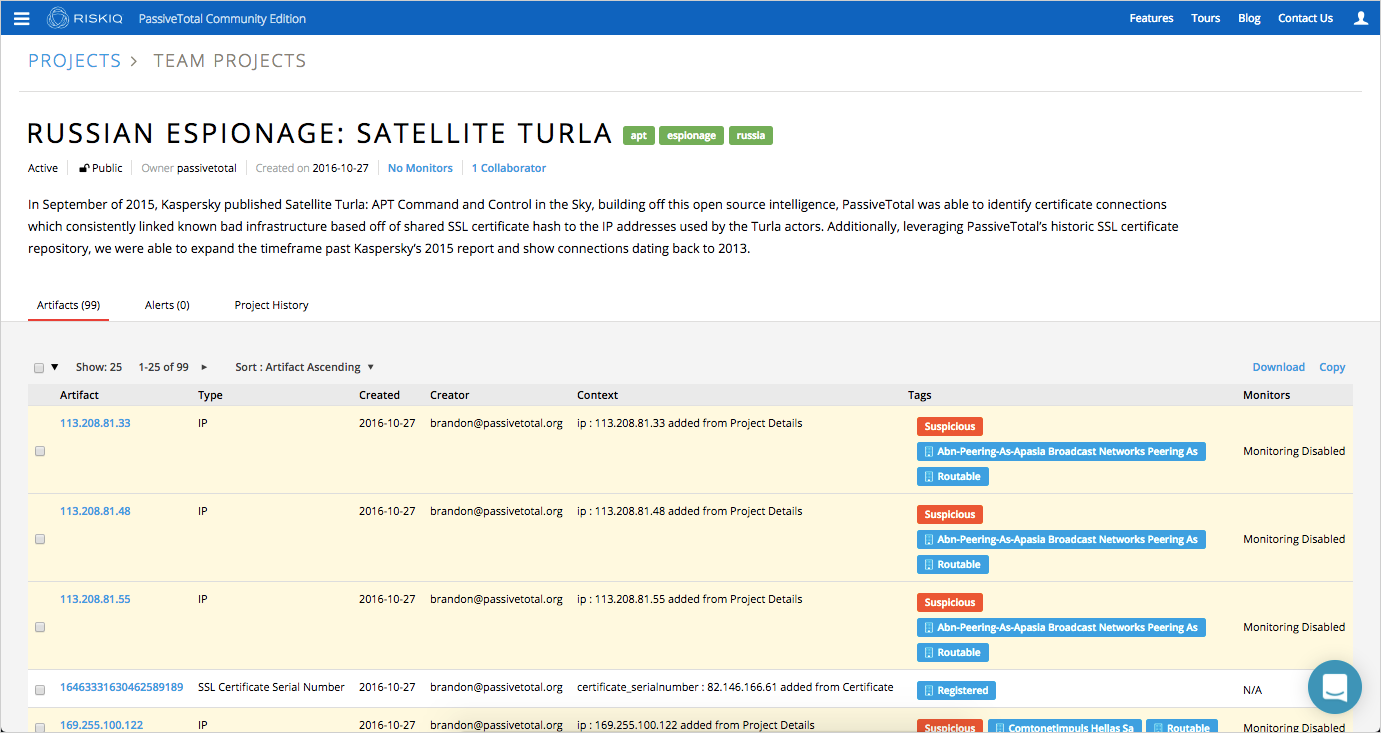The image size is (1381, 733).
Task: Click 'SSL Certificate Serial Number' type cell
Action: point(271,687)
